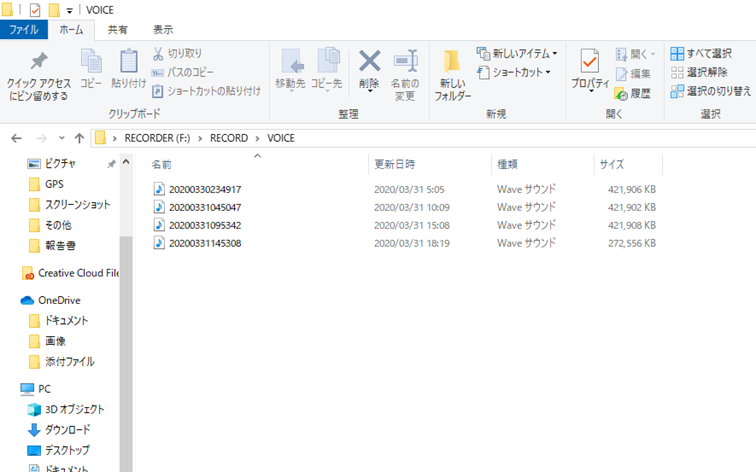Click Invert selection (選択の切り替え)

pyautogui.click(x=711, y=91)
